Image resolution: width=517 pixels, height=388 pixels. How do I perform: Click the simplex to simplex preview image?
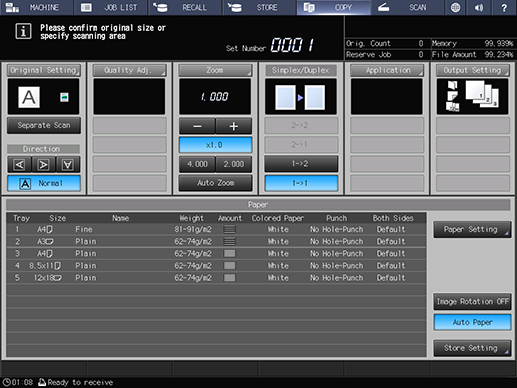point(301,97)
